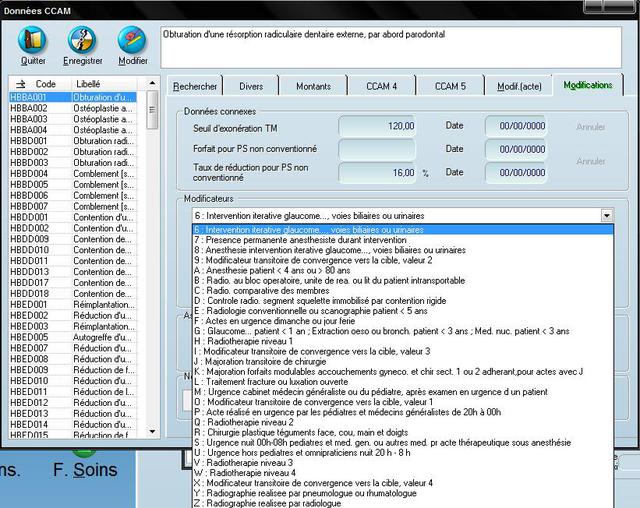Pick modifier H: Radiotherapie niveau 1

tap(260, 340)
